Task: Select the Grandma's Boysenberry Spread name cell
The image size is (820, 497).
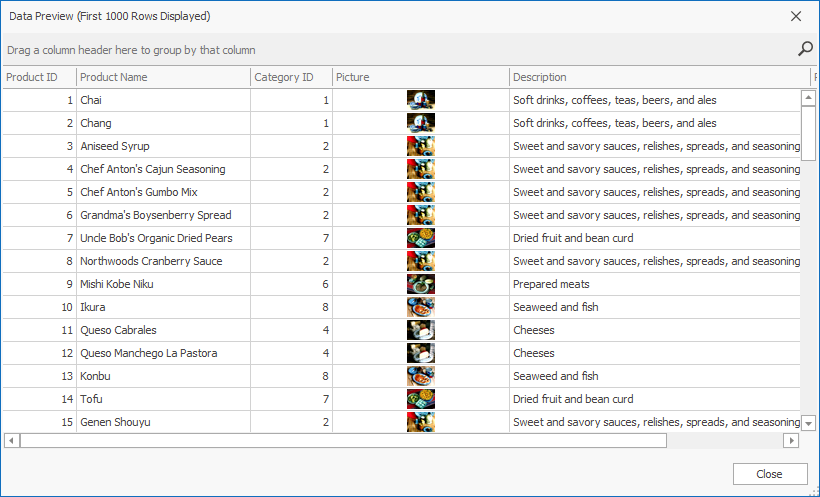Action: 156,215
